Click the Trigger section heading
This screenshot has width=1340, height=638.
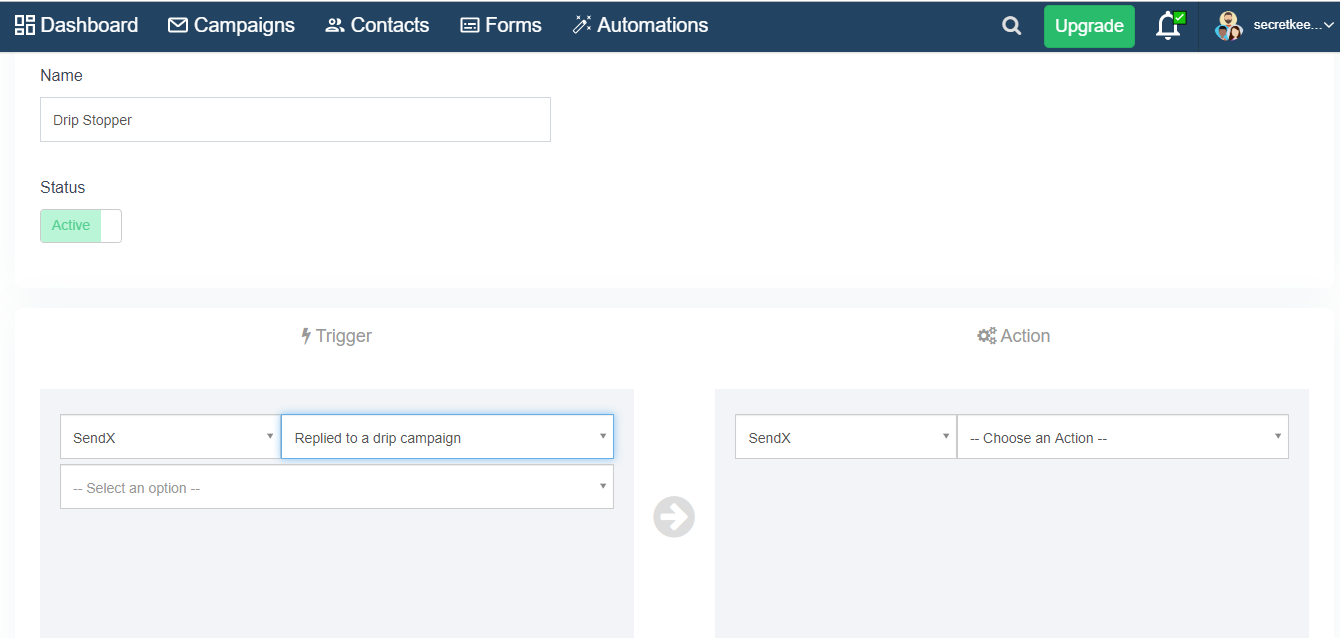pos(337,336)
